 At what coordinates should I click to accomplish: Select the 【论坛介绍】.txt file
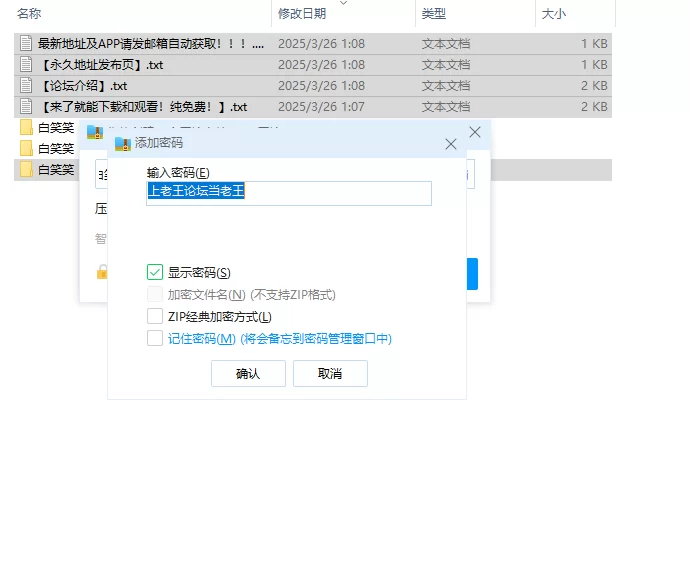[313, 86]
